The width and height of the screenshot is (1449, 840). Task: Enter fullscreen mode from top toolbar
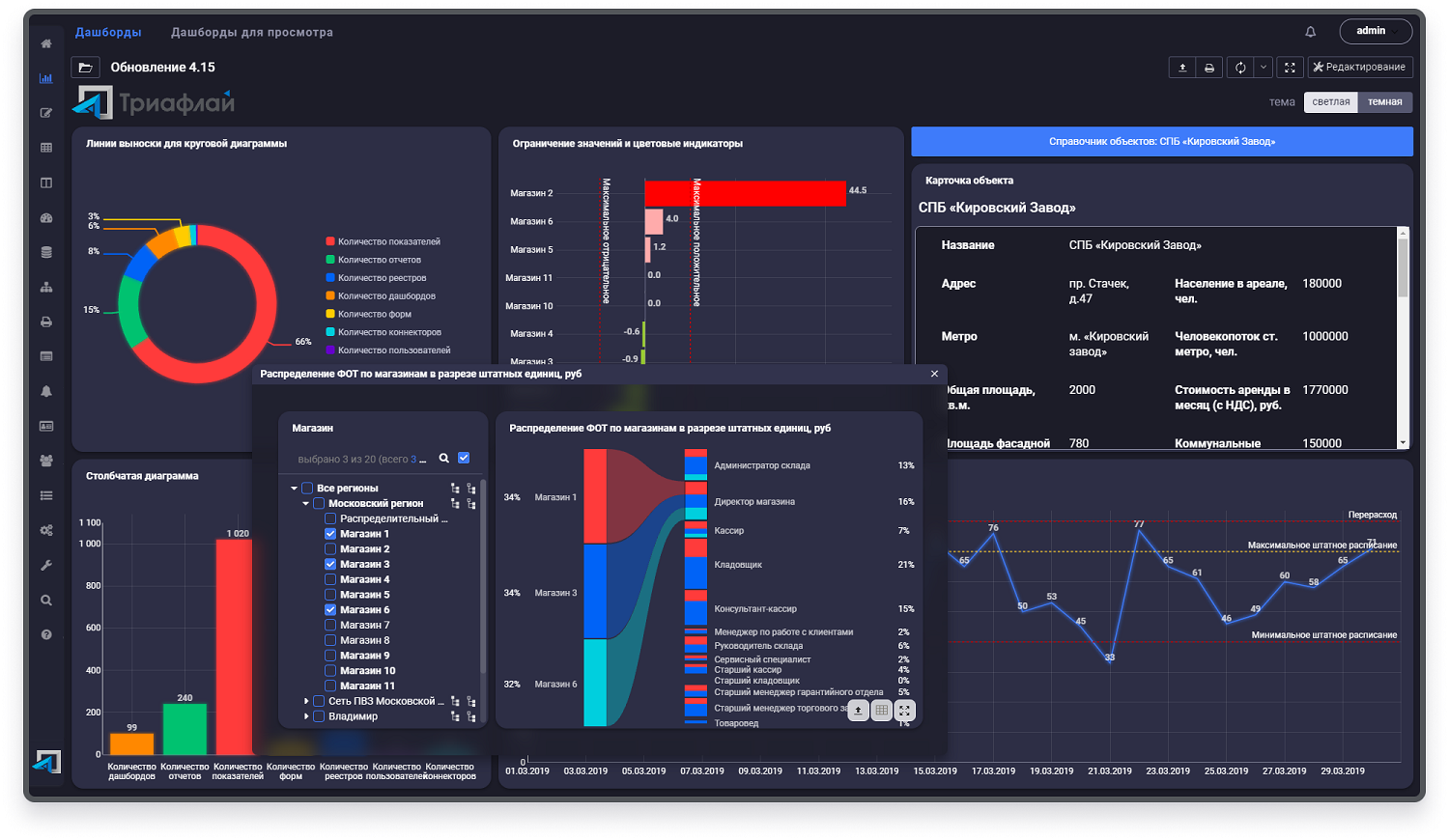coord(1290,68)
